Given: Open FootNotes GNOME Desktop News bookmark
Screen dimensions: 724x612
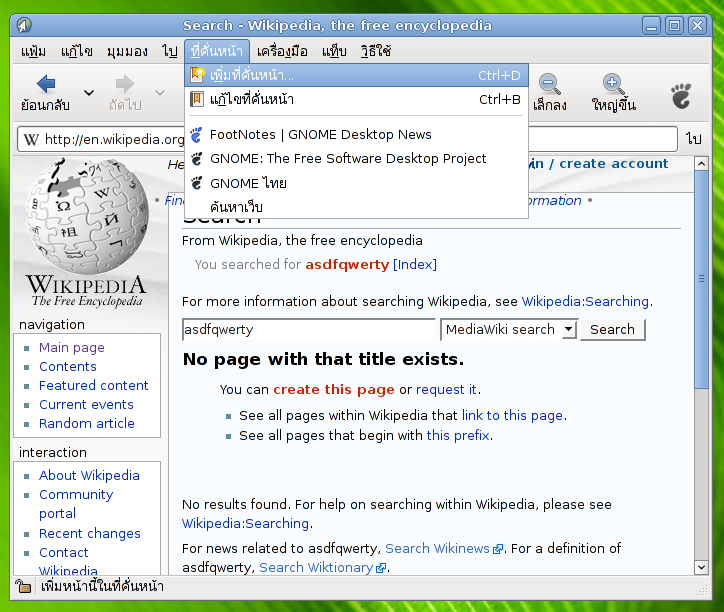Looking at the screenshot, I should tap(356, 134).
